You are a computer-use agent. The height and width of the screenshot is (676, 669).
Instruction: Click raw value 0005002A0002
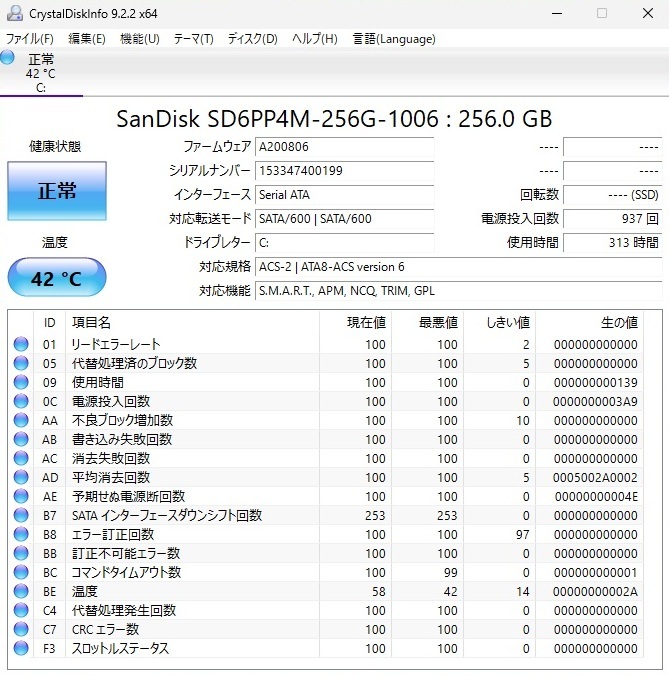click(595, 477)
